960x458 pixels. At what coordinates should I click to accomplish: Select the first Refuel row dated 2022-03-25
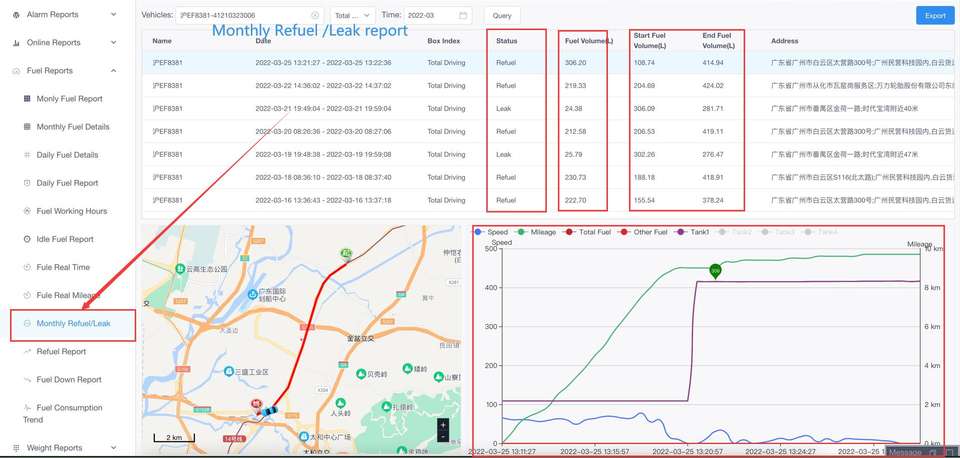(548, 62)
